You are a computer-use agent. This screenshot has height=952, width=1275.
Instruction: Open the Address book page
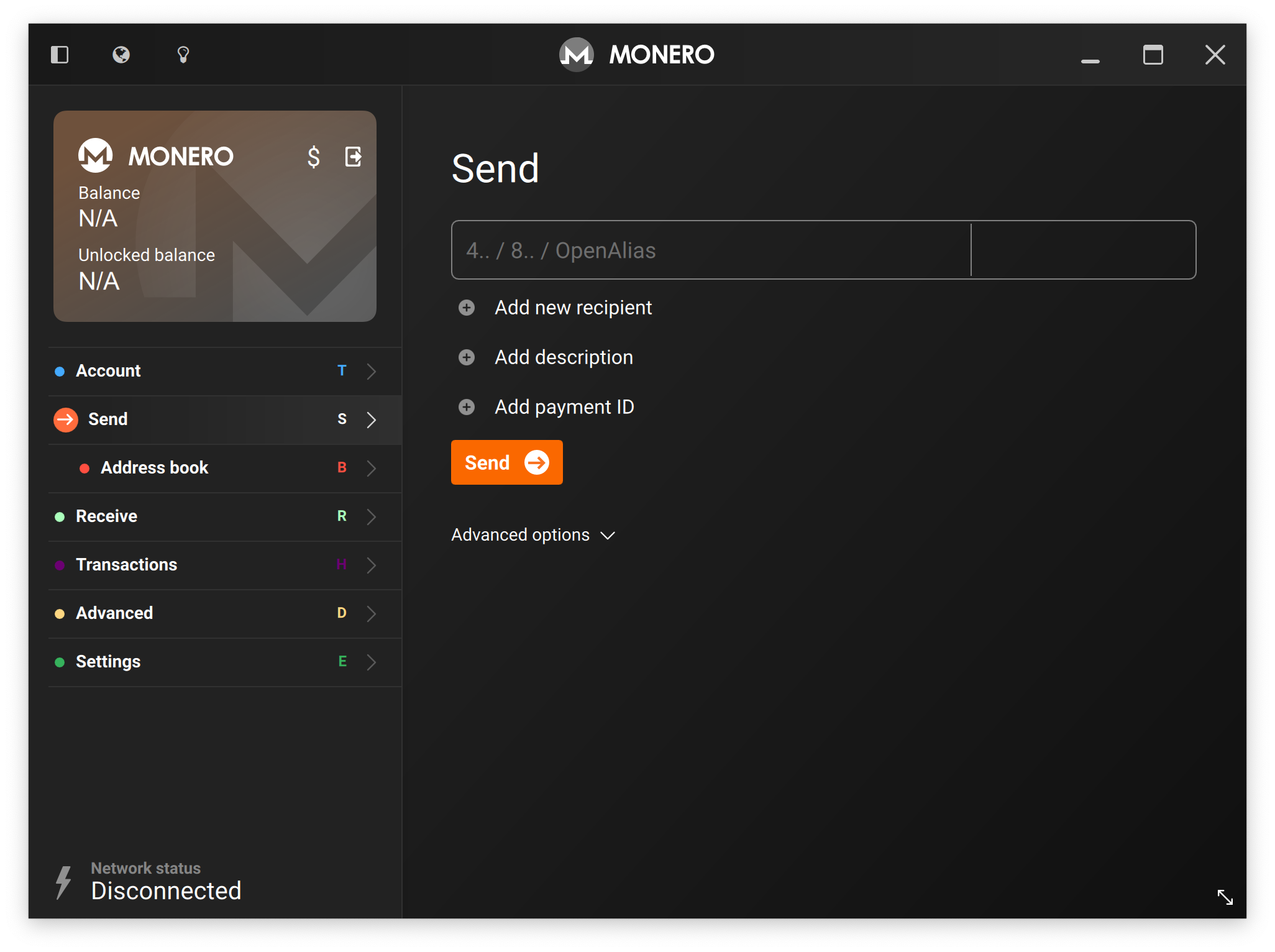225,468
